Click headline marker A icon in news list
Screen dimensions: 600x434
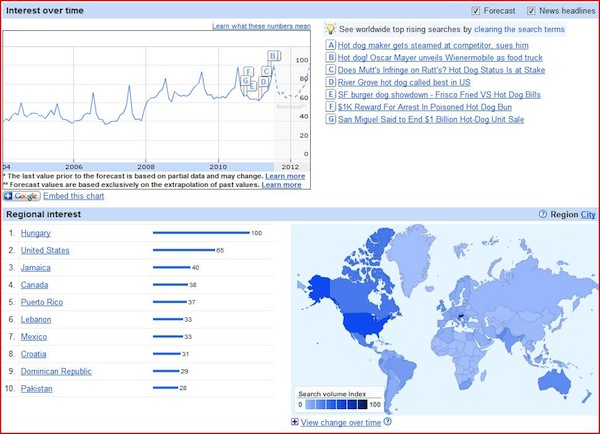coord(331,46)
